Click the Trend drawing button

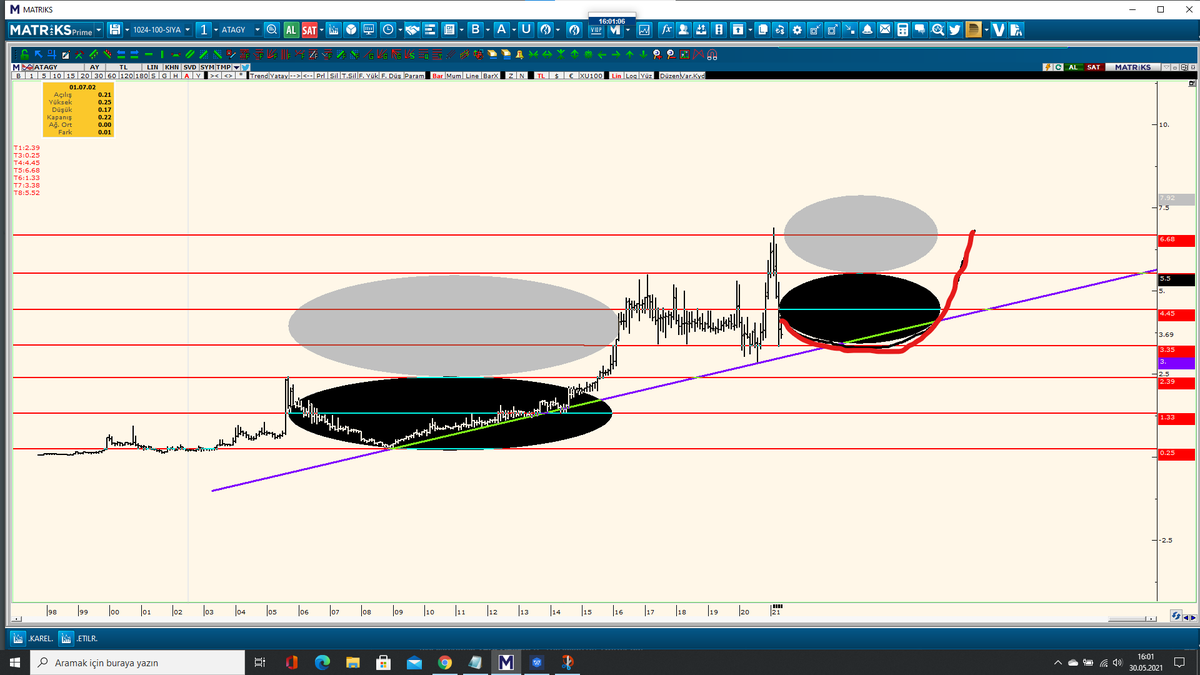coord(259,76)
